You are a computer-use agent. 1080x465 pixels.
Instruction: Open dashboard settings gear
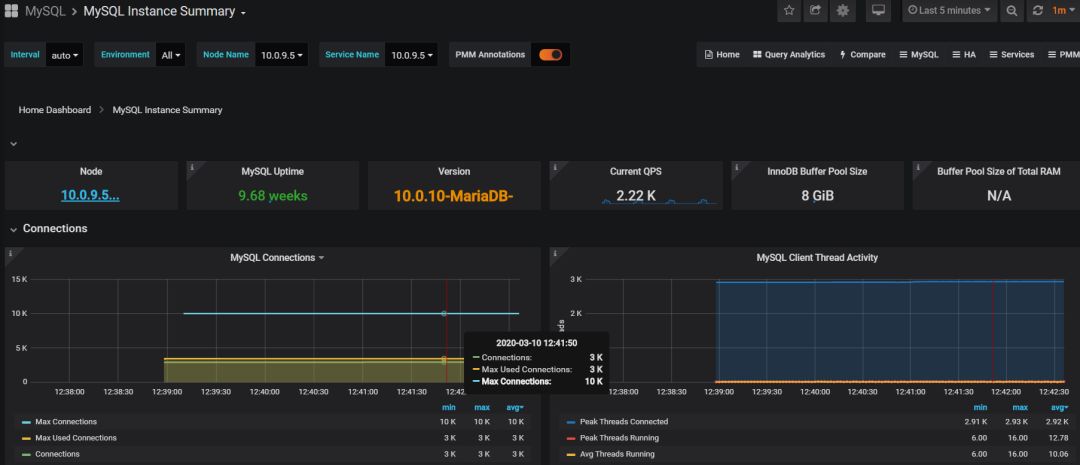pos(843,11)
